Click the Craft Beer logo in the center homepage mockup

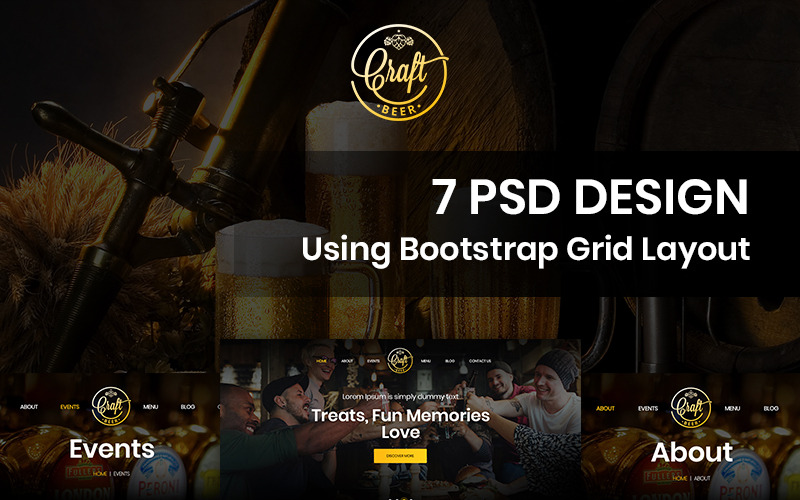pyautogui.click(x=400, y=360)
